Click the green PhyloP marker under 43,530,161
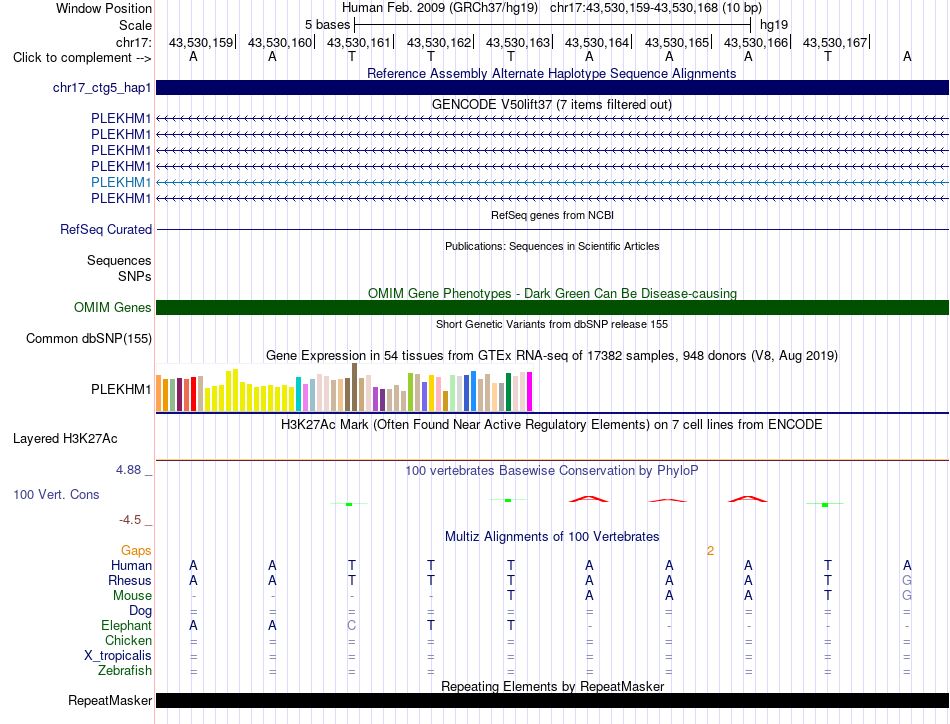 tap(349, 504)
